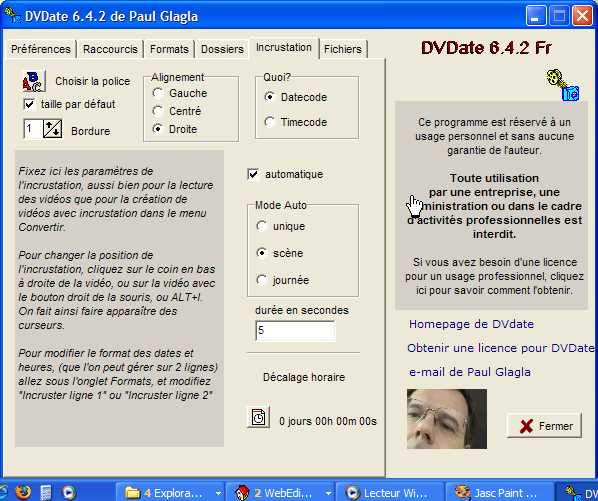The width and height of the screenshot is (598, 501).
Task: Choose the Datecode option
Action: tap(269, 97)
